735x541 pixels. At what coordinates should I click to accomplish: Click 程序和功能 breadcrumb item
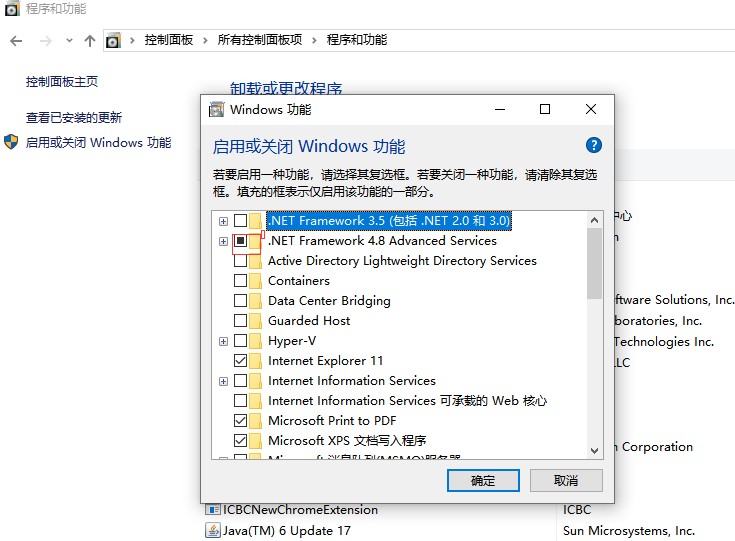[357, 40]
